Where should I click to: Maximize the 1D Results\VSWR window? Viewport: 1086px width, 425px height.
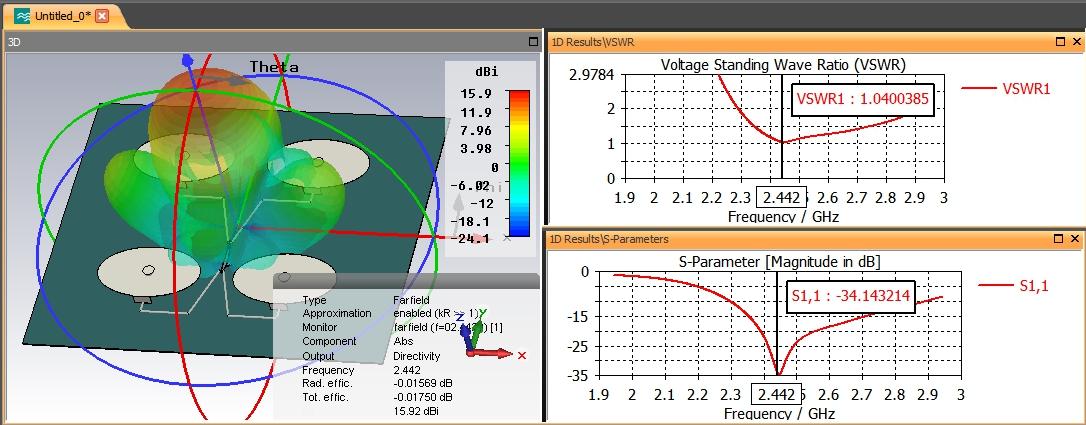click(1060, 42)
